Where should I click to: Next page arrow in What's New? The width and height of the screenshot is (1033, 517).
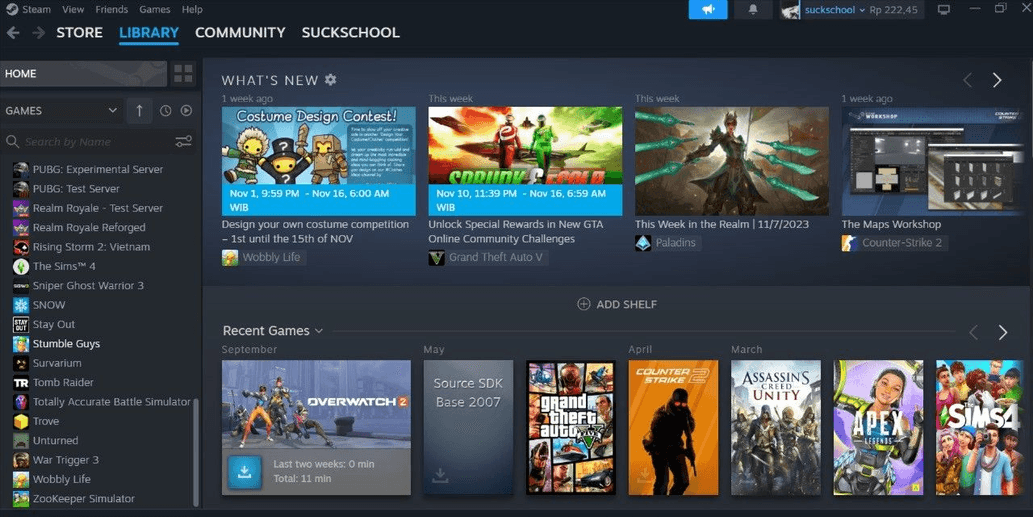click(x=997, y=80)
